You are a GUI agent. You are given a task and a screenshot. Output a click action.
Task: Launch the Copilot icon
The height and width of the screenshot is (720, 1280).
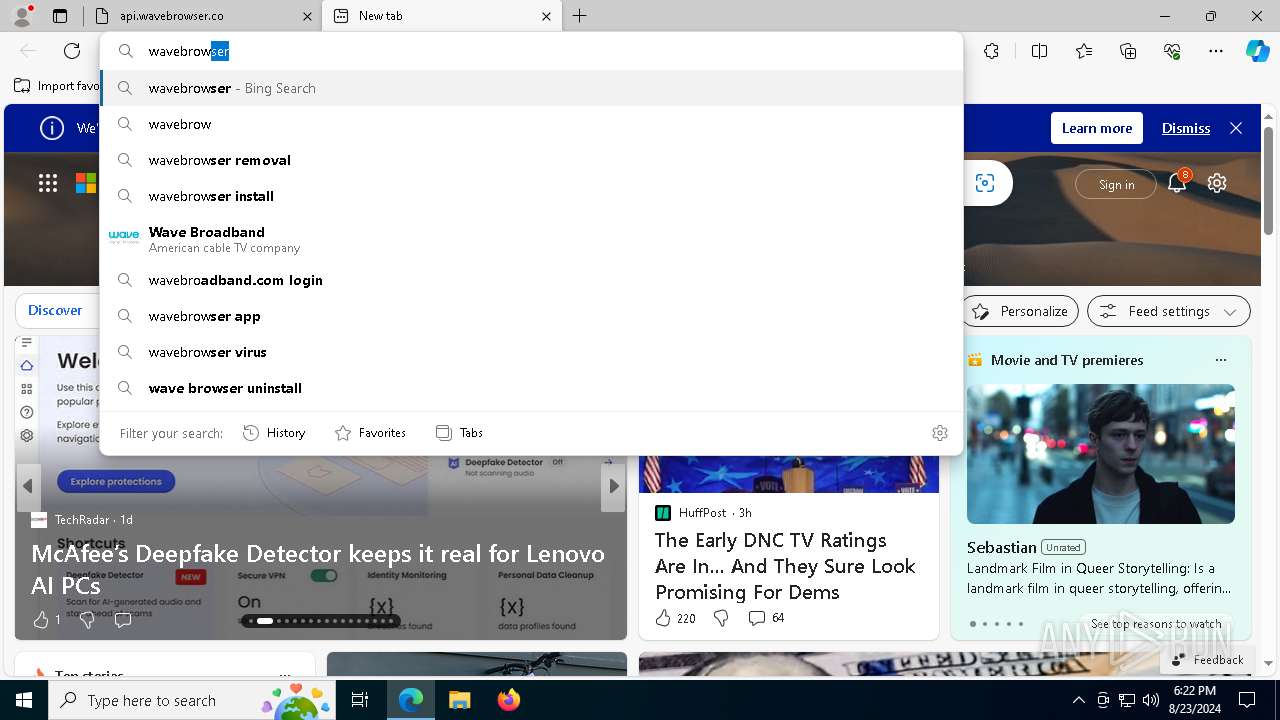[1257, 51]
